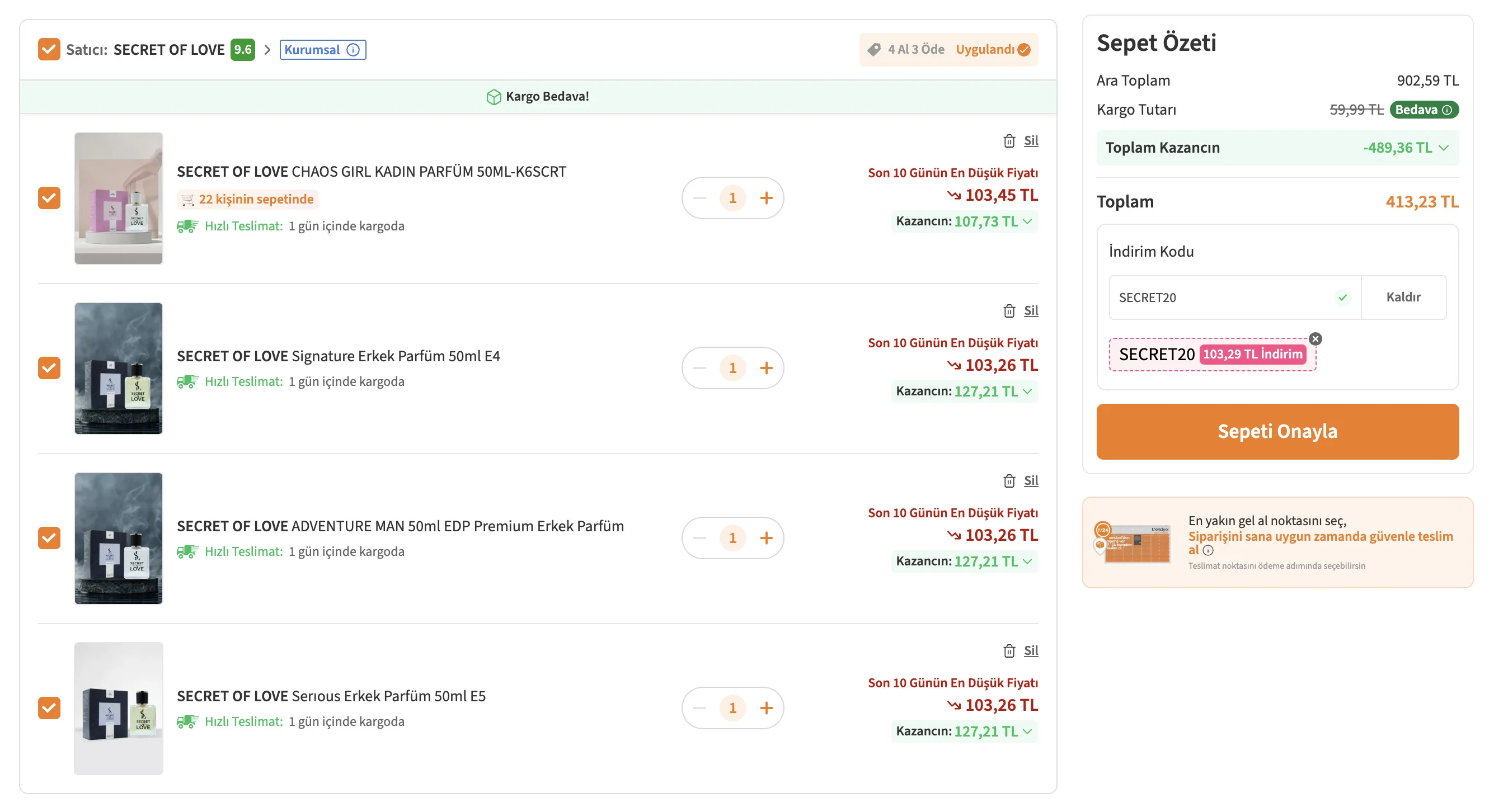
Task: Click fast delivery truck icon for Signature Erkek
Action: (187, 381)
